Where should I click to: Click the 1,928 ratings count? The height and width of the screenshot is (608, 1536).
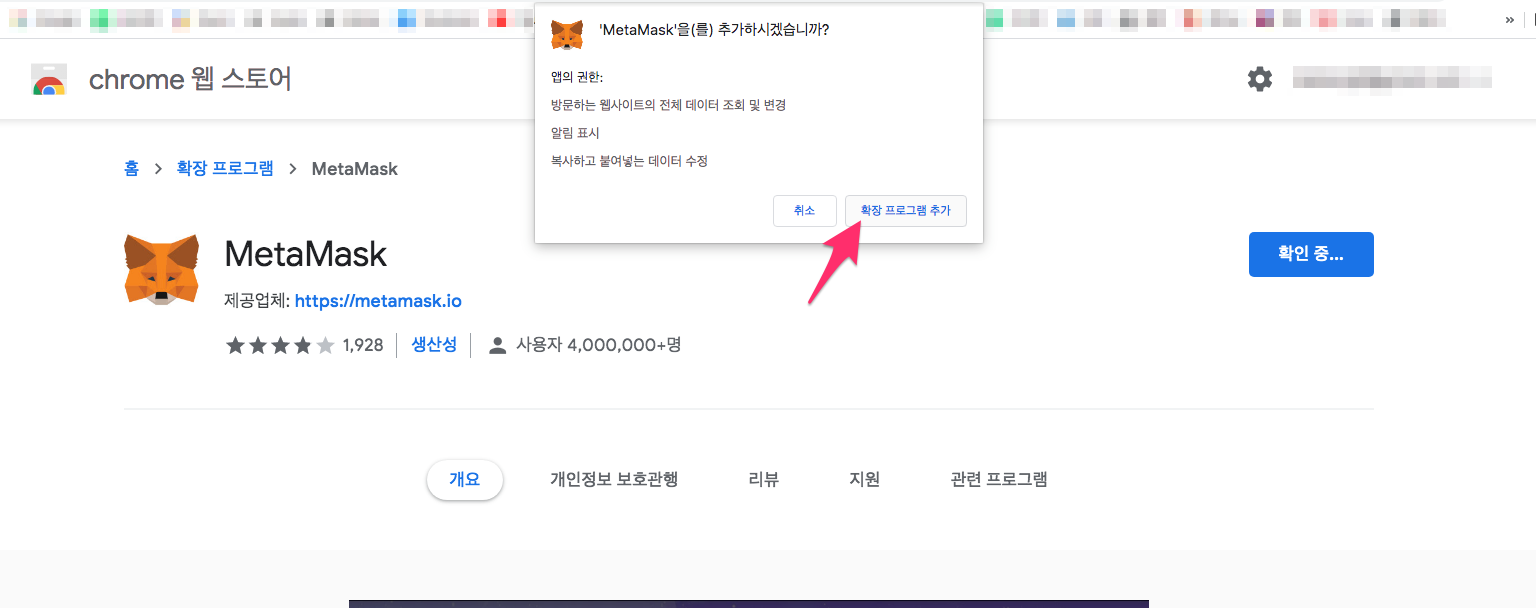click(x=363, y=345)
